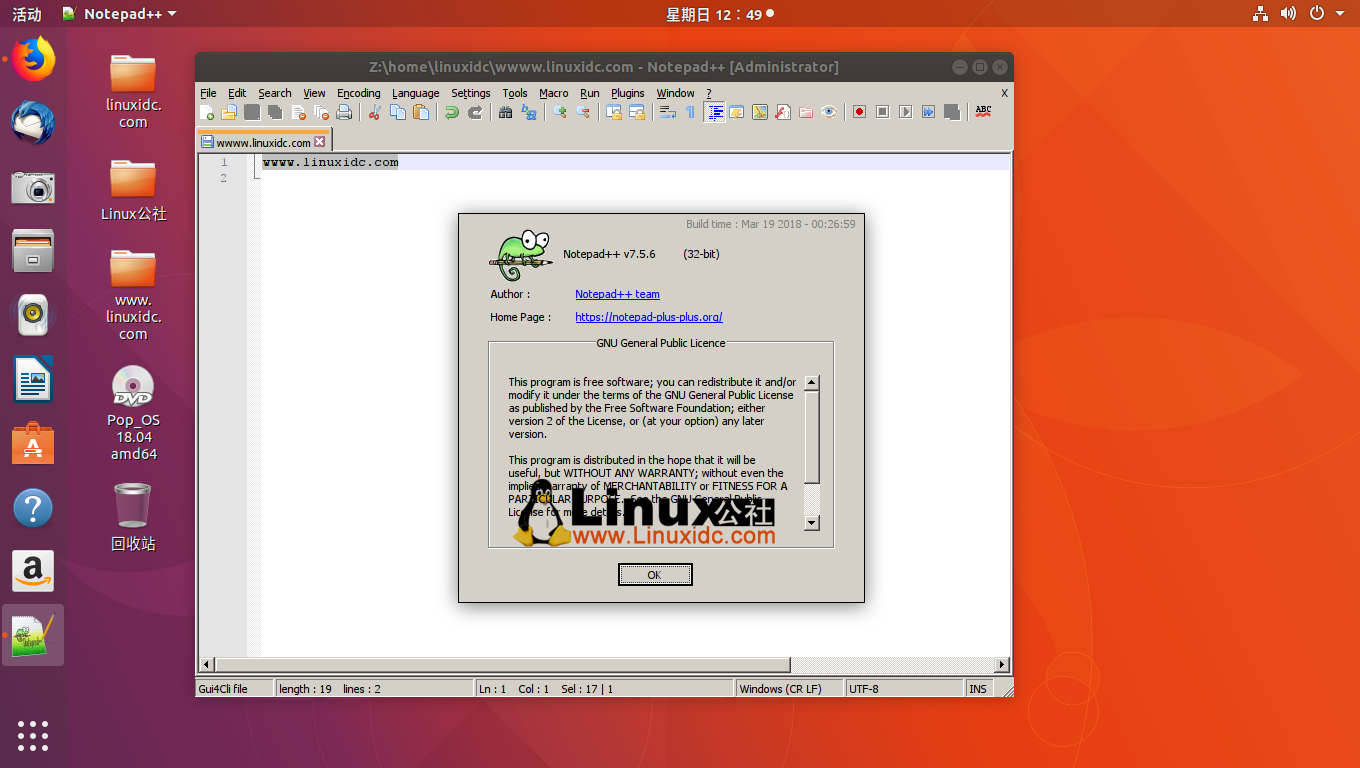The height and width of the screenshot is (768, 1360).
Task: Launch Thunderbird from the dock
Action: pyautogui.click(x=33, y=123)
